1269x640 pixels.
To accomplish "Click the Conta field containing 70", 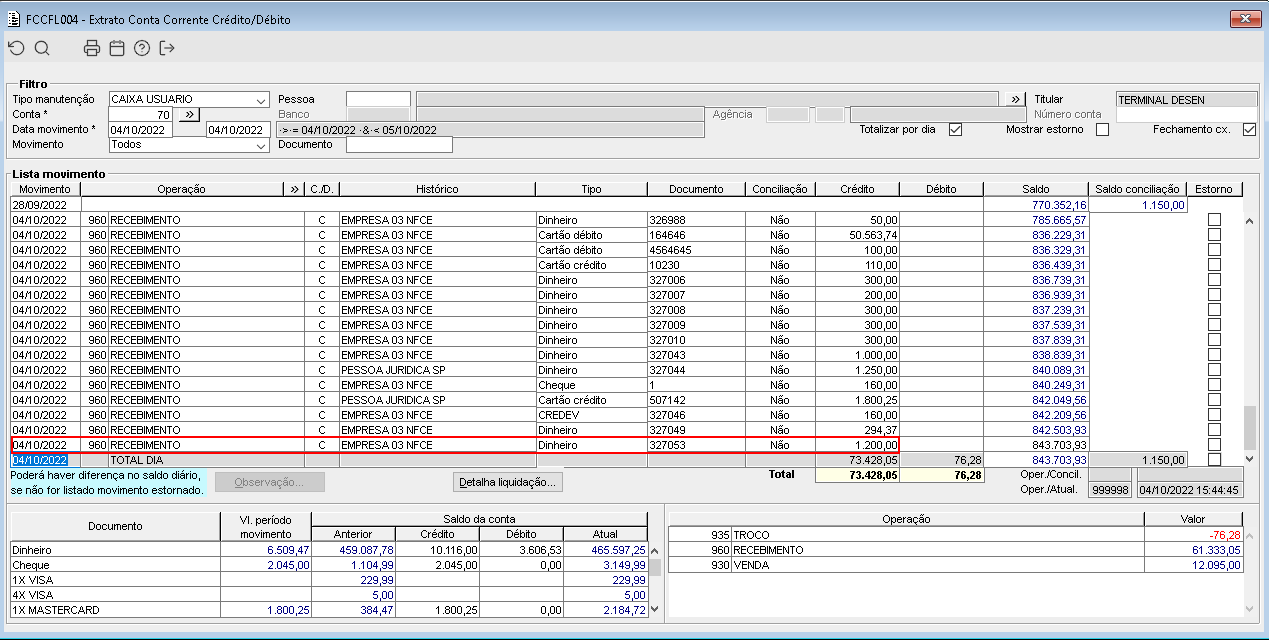I will (x=142, y=114).
